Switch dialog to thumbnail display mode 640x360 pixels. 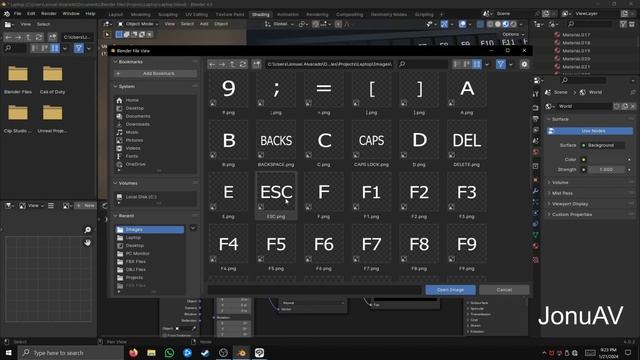click(x=476, y=64)
